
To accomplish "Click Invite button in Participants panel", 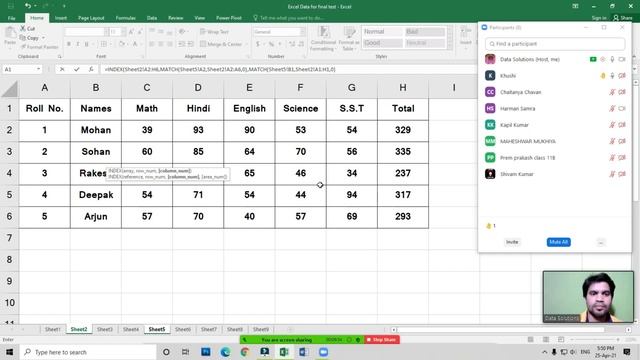I will pyautogui.click(x=512, y=242).
